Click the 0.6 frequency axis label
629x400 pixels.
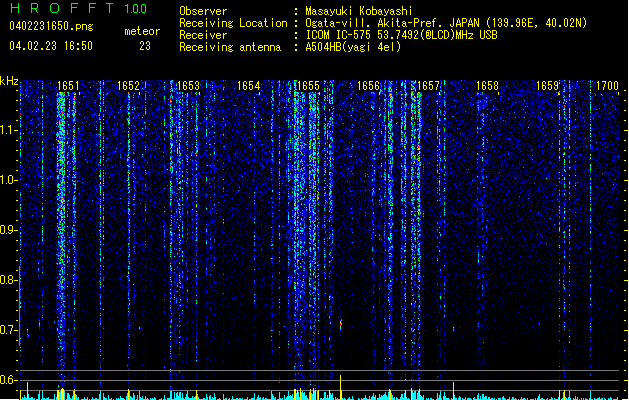click(x=8, y=380)
